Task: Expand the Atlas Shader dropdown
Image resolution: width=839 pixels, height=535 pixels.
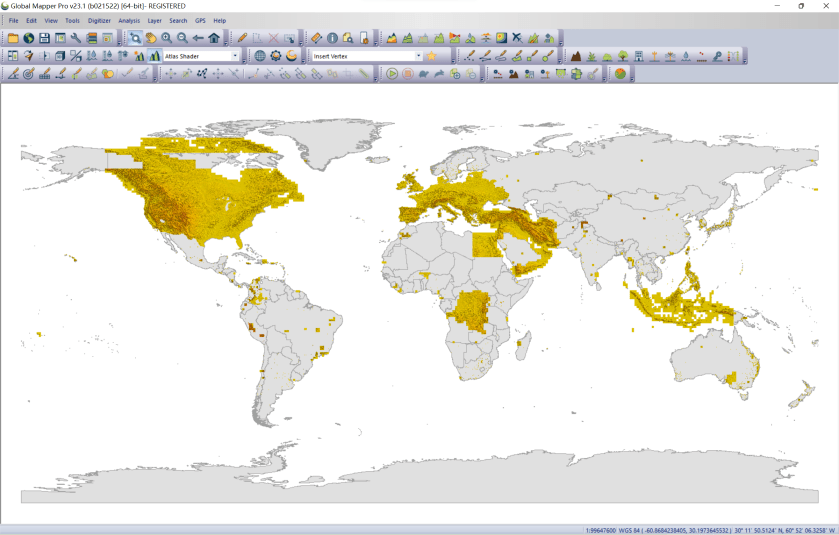Action: [x=235, y=56]
